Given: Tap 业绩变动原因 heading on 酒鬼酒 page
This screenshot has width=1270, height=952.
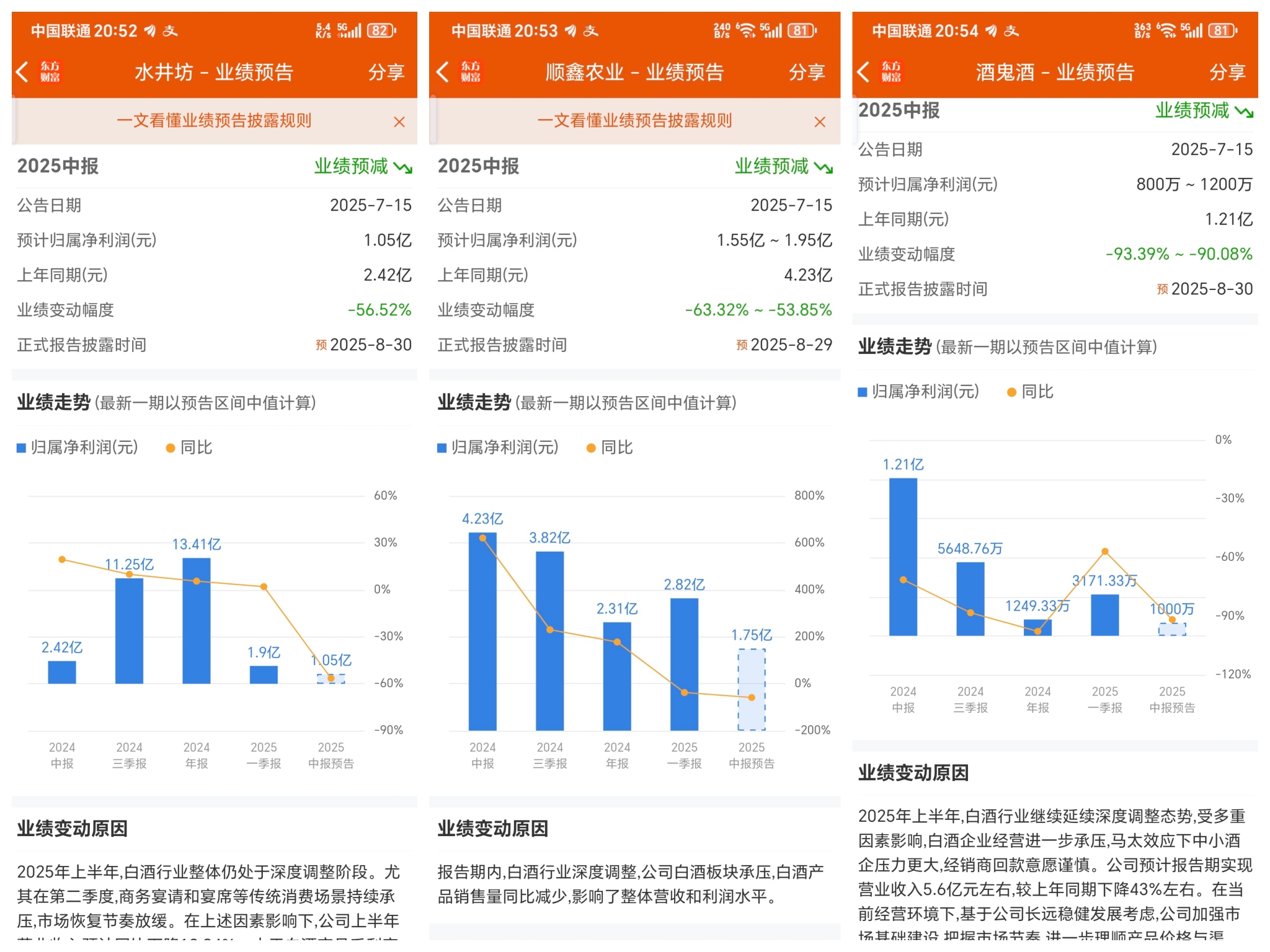Looking at the screenshot, I should (x=913, y=773).
